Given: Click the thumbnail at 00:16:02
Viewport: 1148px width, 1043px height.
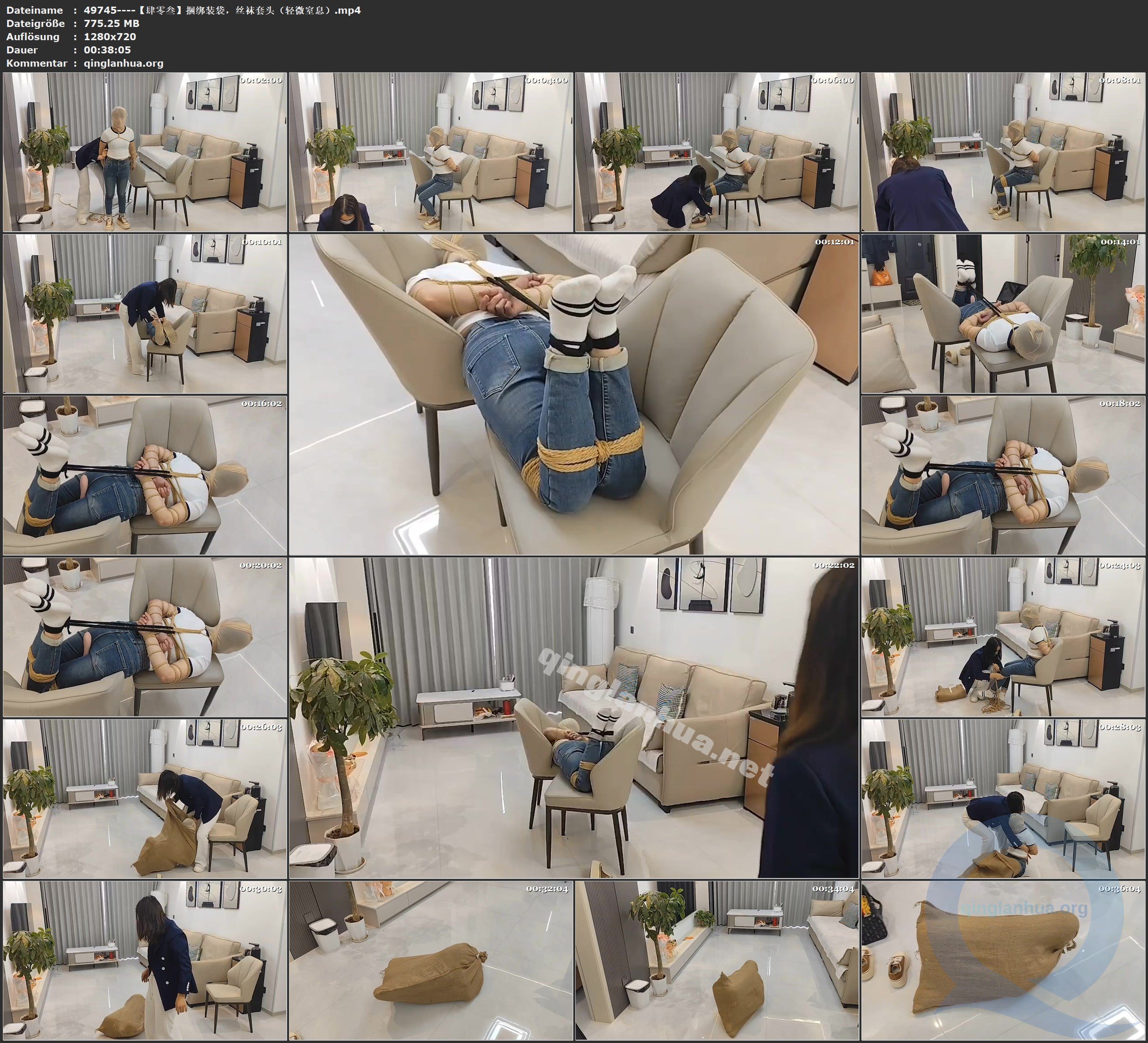Looking at the screenshot, I should 145,475.
